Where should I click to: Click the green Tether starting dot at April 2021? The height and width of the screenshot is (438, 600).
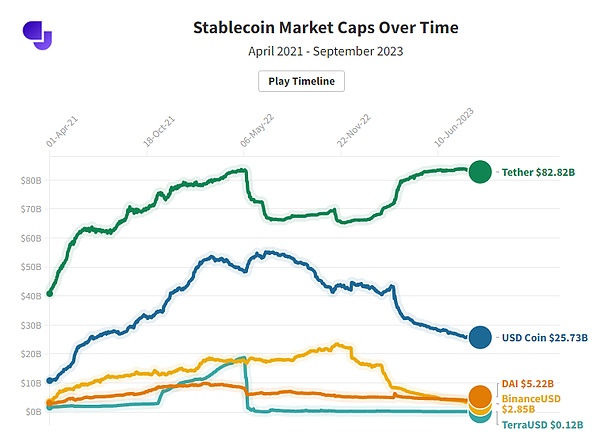50,293
